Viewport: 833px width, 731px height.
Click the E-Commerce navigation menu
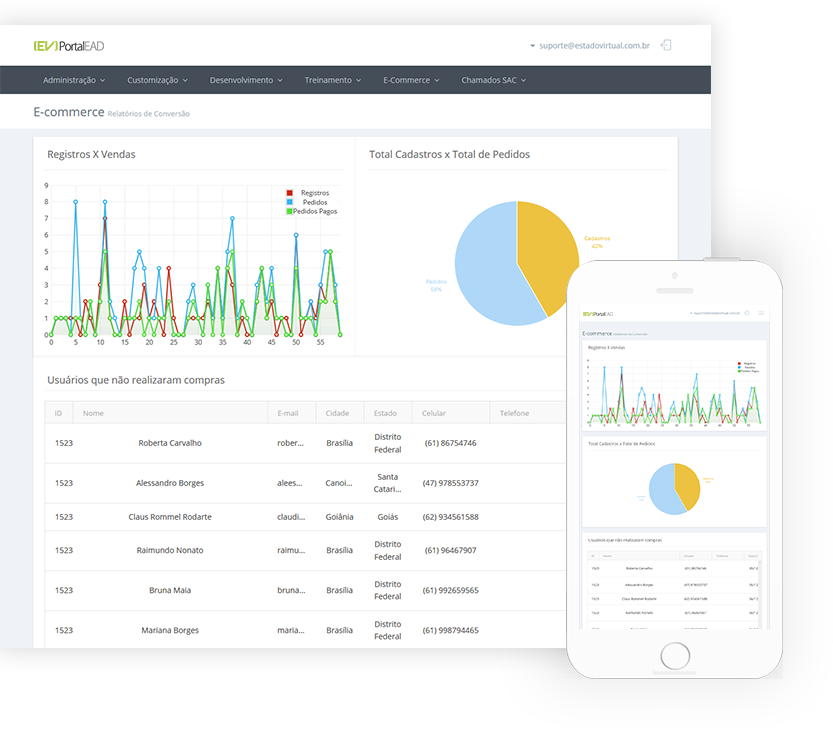(x=410, y=80)
